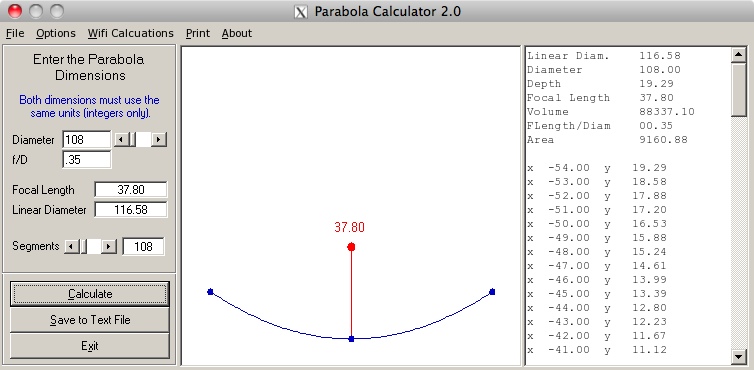Select the x -47.00 coordinate row
This screenshot has height=370, width=754.
tap(597, 265)
